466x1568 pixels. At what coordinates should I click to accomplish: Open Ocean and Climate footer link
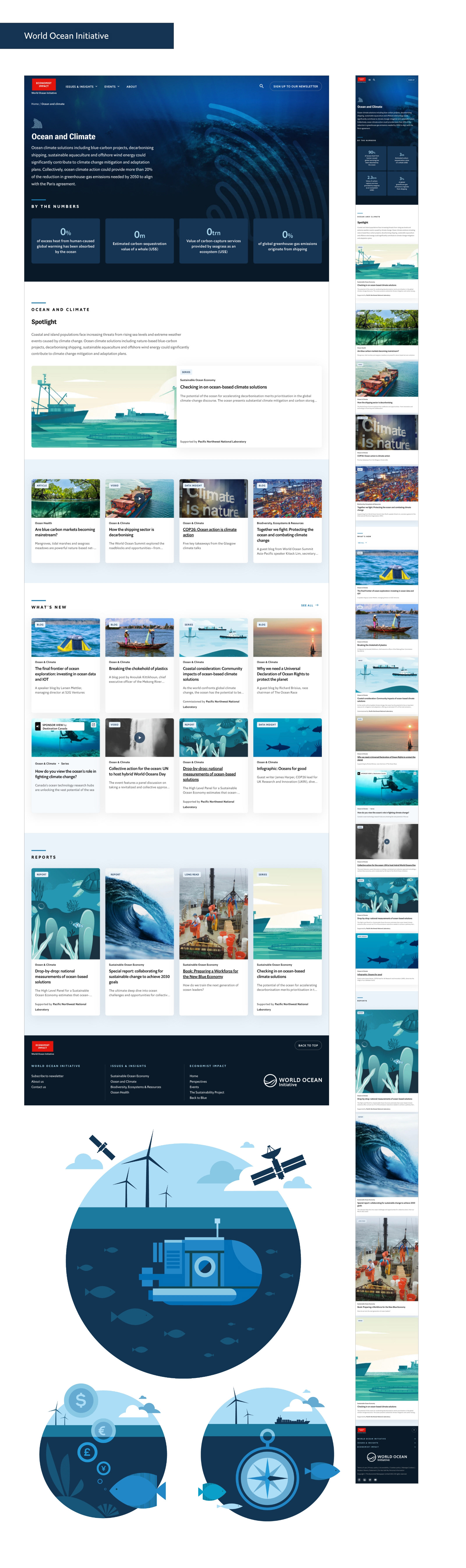point(123,1082)
